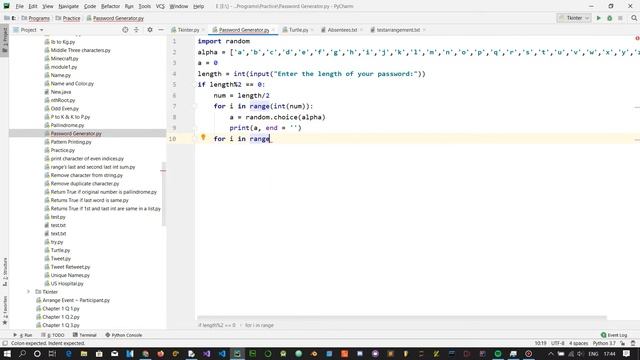Click Practice in the navigation breadcrumb
The height and width of the screenshot is (360, 640).
(x=71, y=18)
